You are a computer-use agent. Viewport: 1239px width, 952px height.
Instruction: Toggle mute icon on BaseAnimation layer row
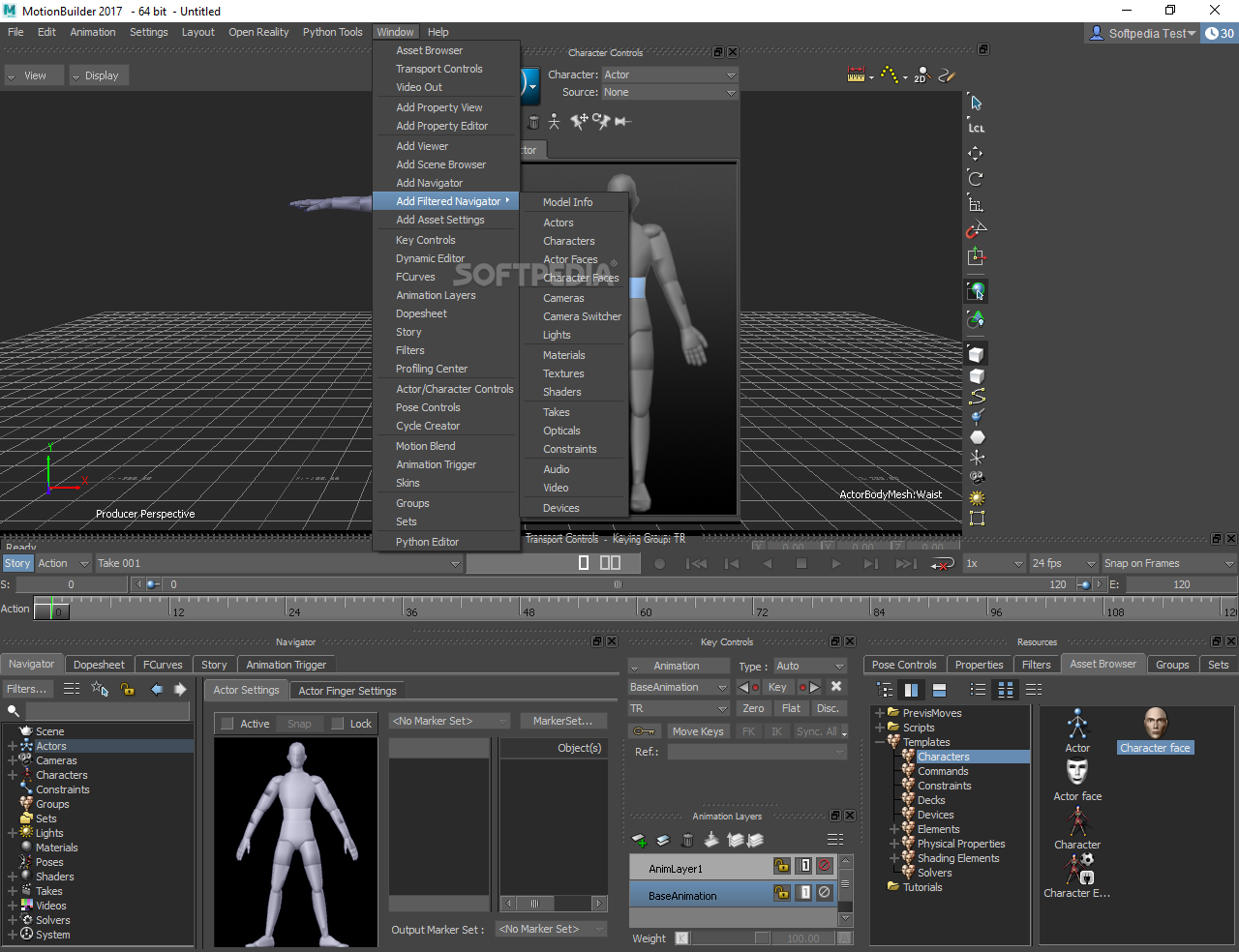(825, 893)
